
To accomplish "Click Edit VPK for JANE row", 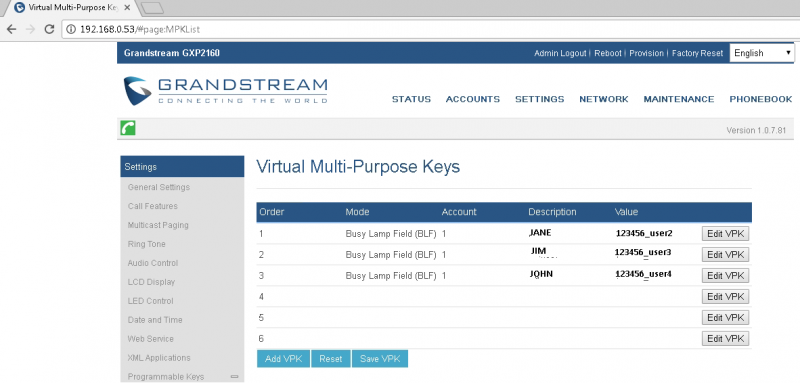I will coord(726,234).
